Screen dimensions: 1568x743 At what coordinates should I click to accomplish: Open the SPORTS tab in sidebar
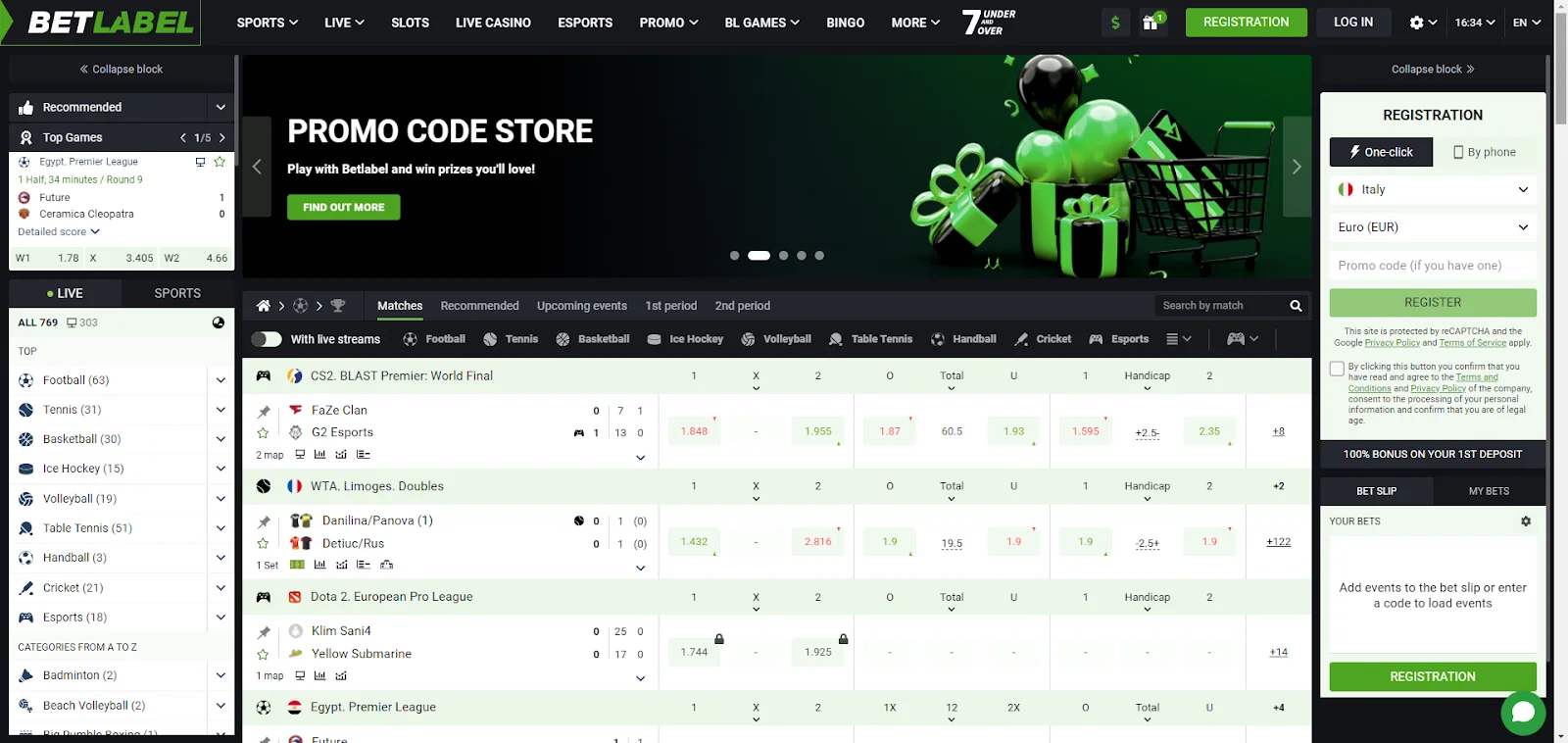click(177, 293)
